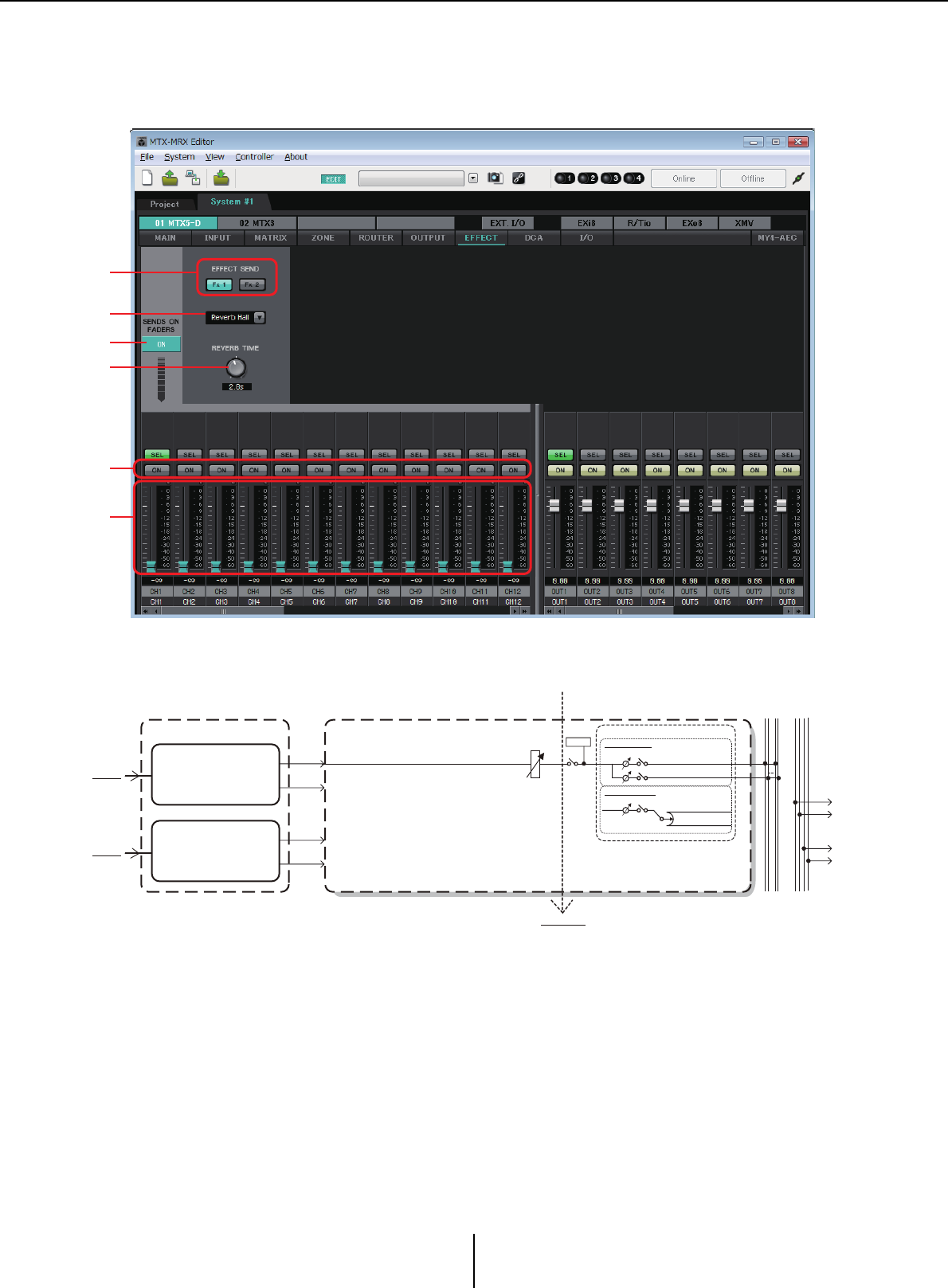Select the System #1 tab

232,202
